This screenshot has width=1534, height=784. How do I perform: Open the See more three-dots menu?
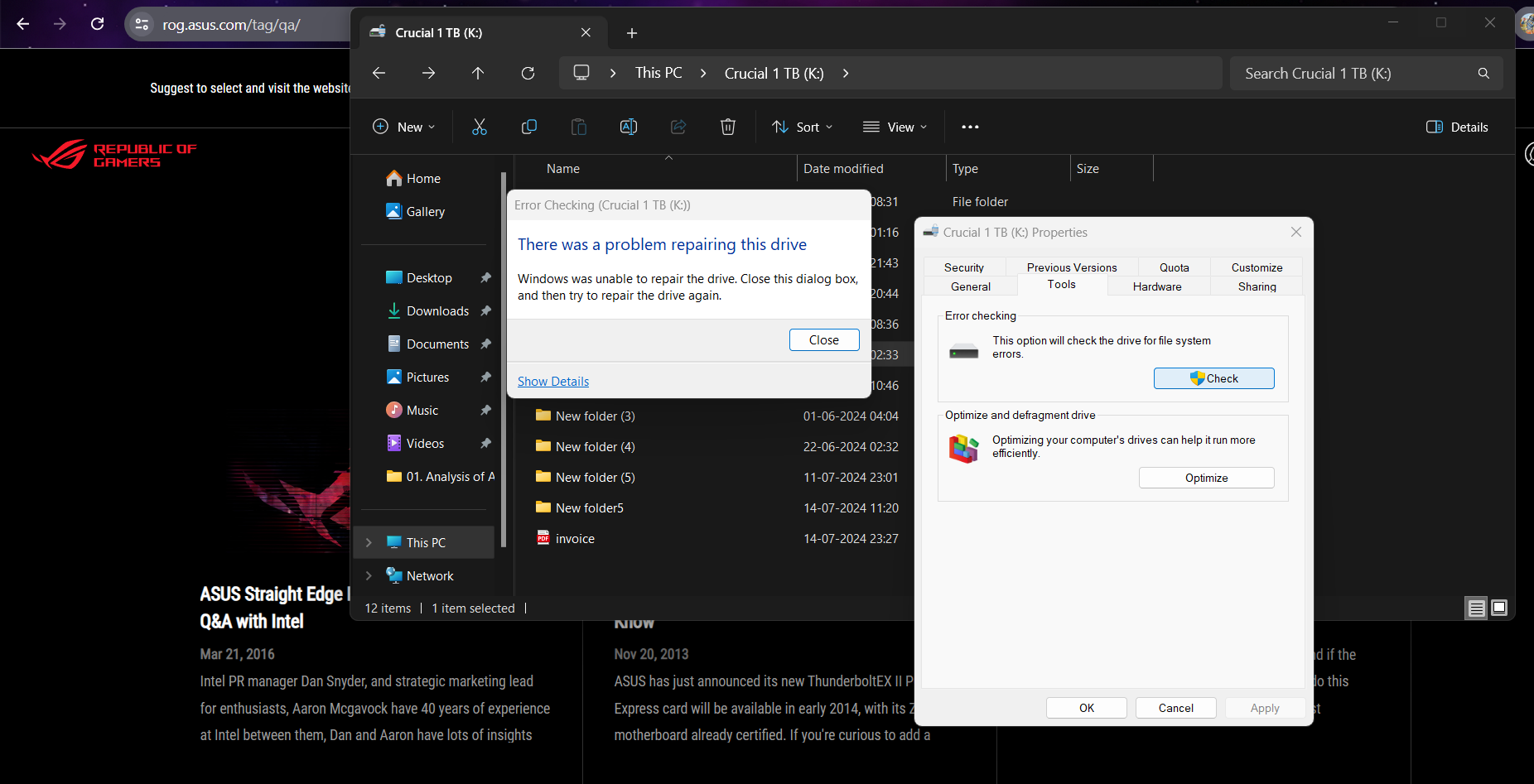[970, 127]
